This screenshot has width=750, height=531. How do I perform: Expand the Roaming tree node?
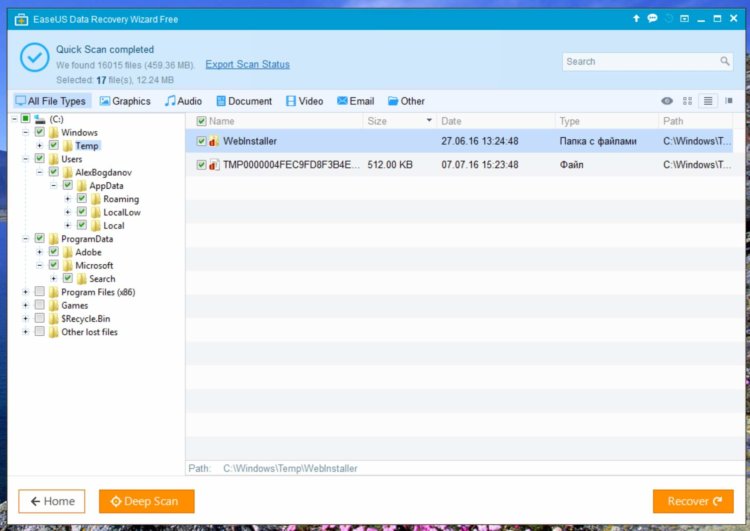[x=67, y=199]
